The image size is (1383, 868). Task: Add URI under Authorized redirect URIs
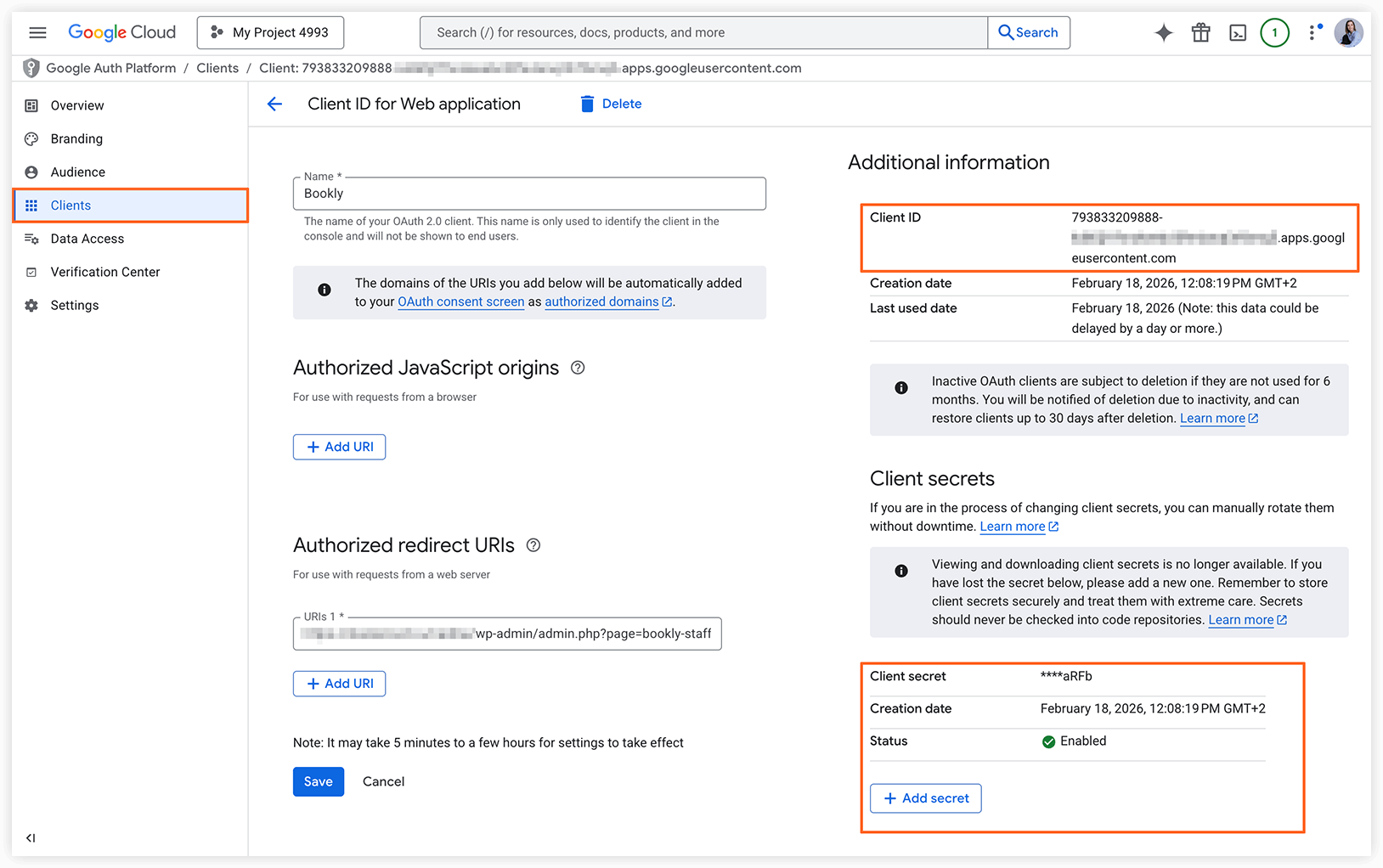coord(339,684)
